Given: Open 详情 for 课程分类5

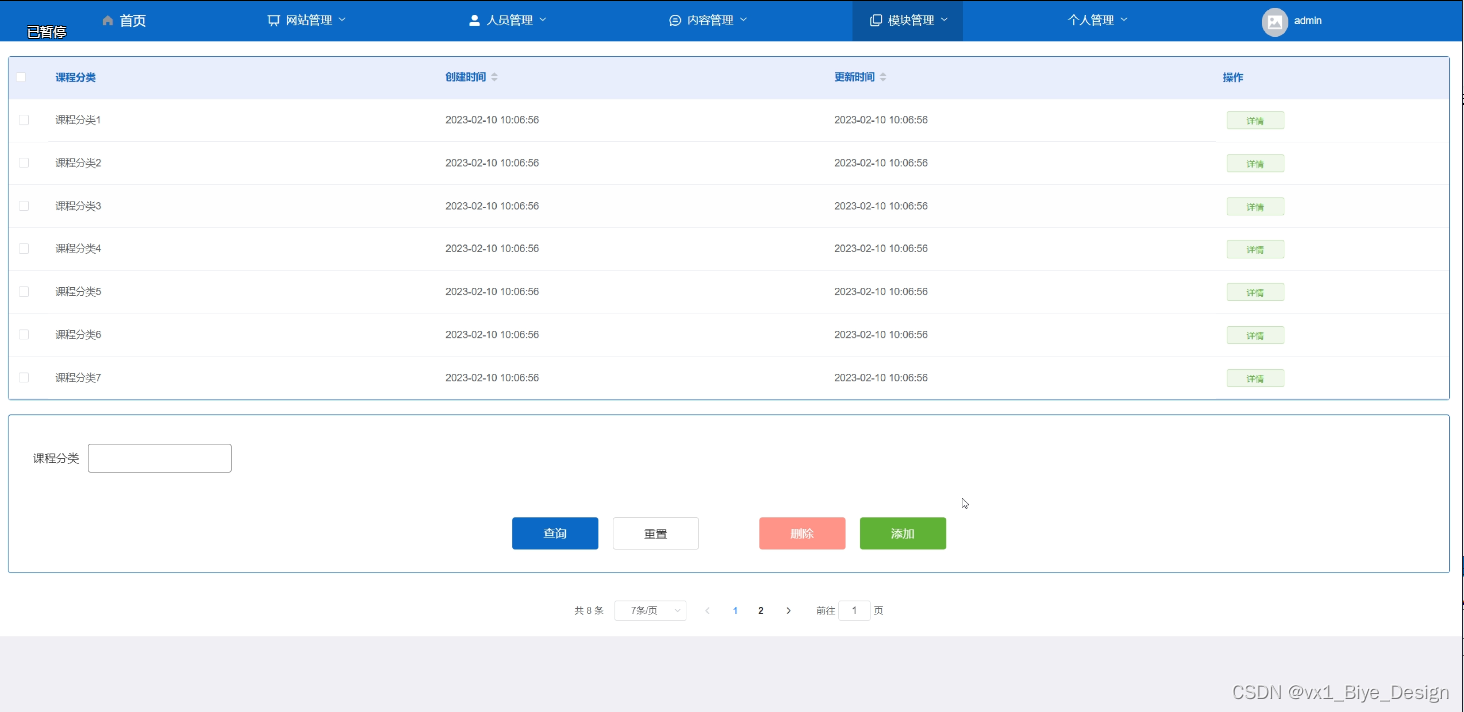Looking at the screenshot, I should 1255,292.
